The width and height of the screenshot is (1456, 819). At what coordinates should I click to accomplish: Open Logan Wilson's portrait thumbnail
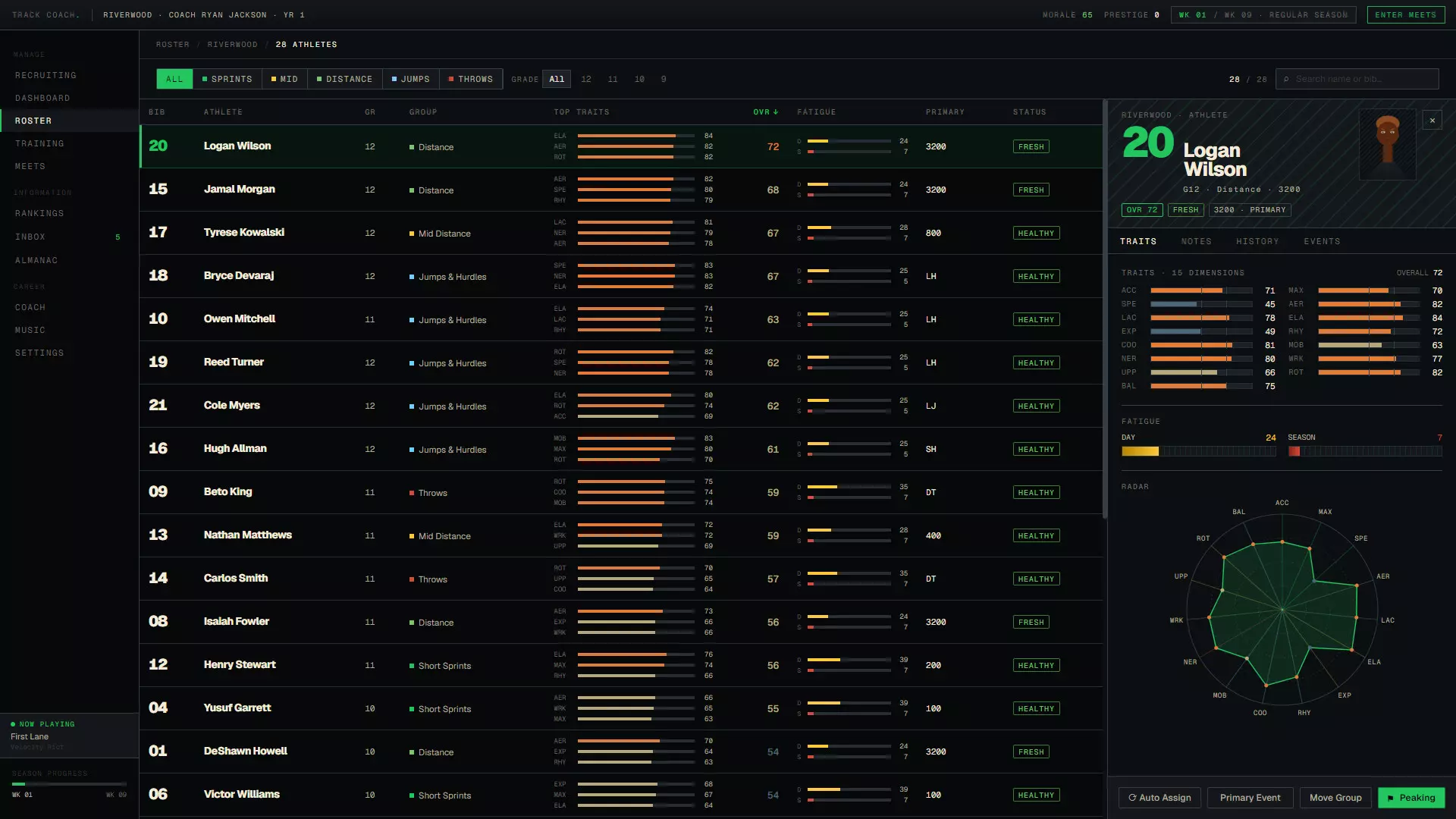coord(1387,144)
